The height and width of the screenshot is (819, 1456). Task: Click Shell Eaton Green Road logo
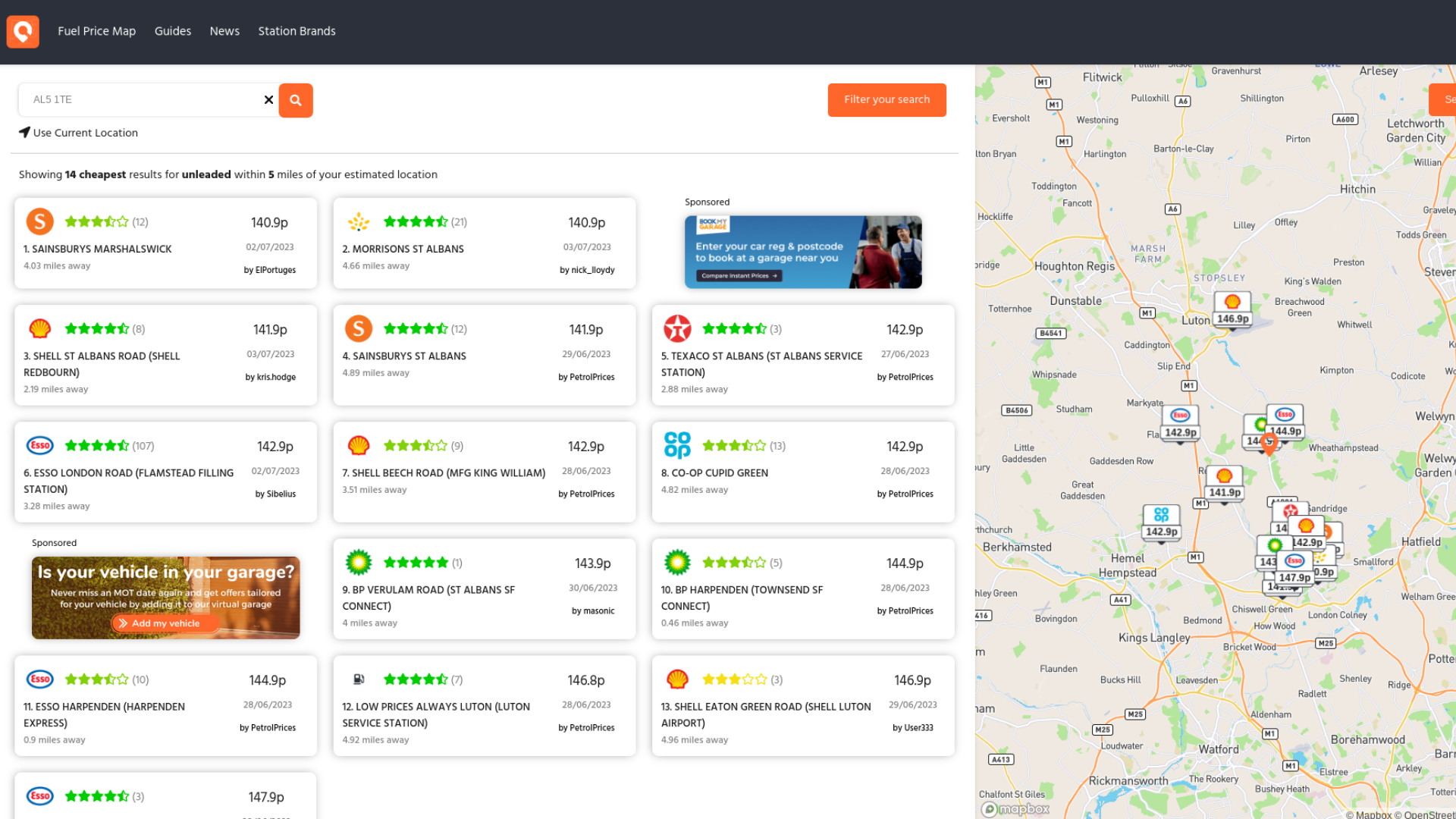tap(677, 679)
